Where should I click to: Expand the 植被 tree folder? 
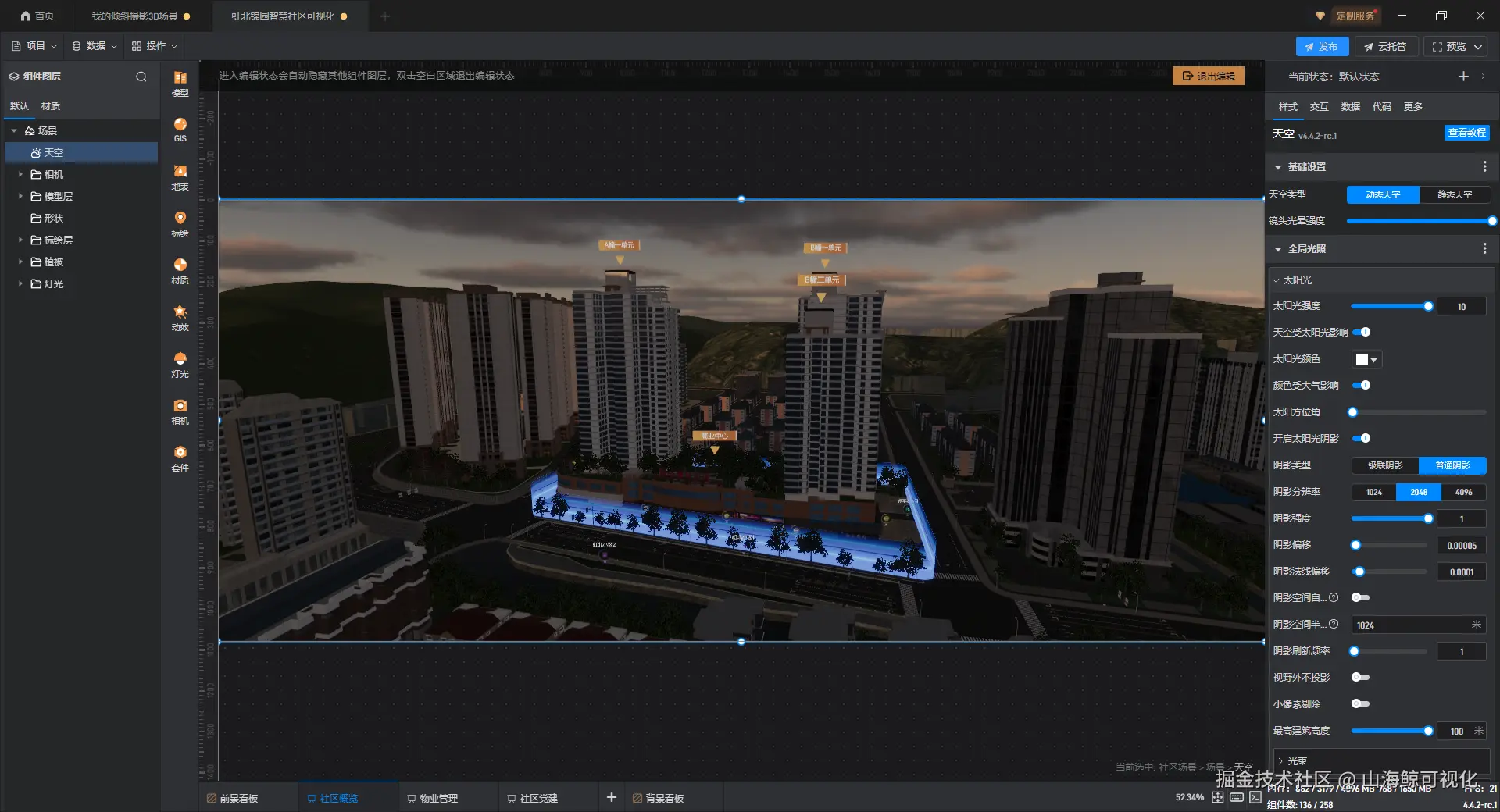(20, 262)
